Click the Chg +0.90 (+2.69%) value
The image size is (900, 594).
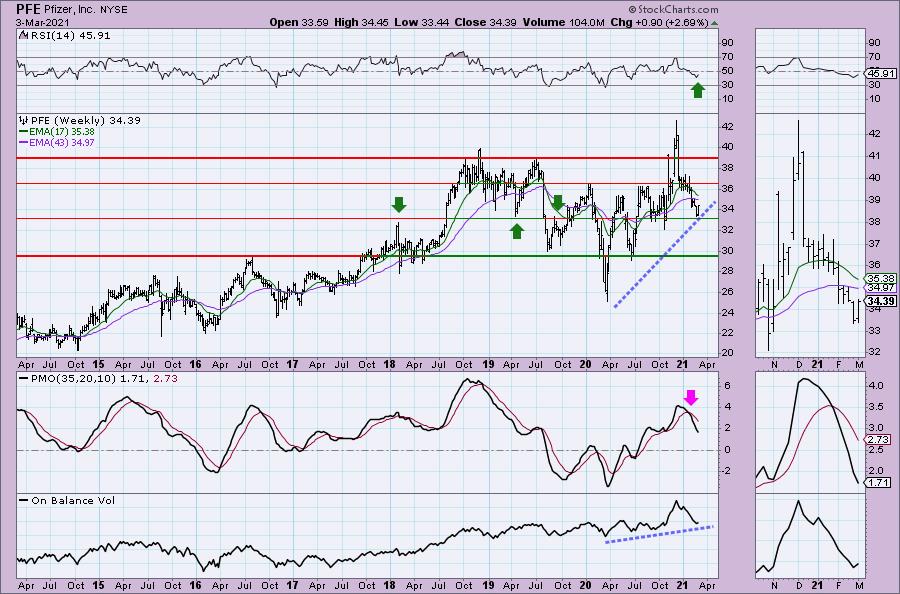[x=660, y=22]
